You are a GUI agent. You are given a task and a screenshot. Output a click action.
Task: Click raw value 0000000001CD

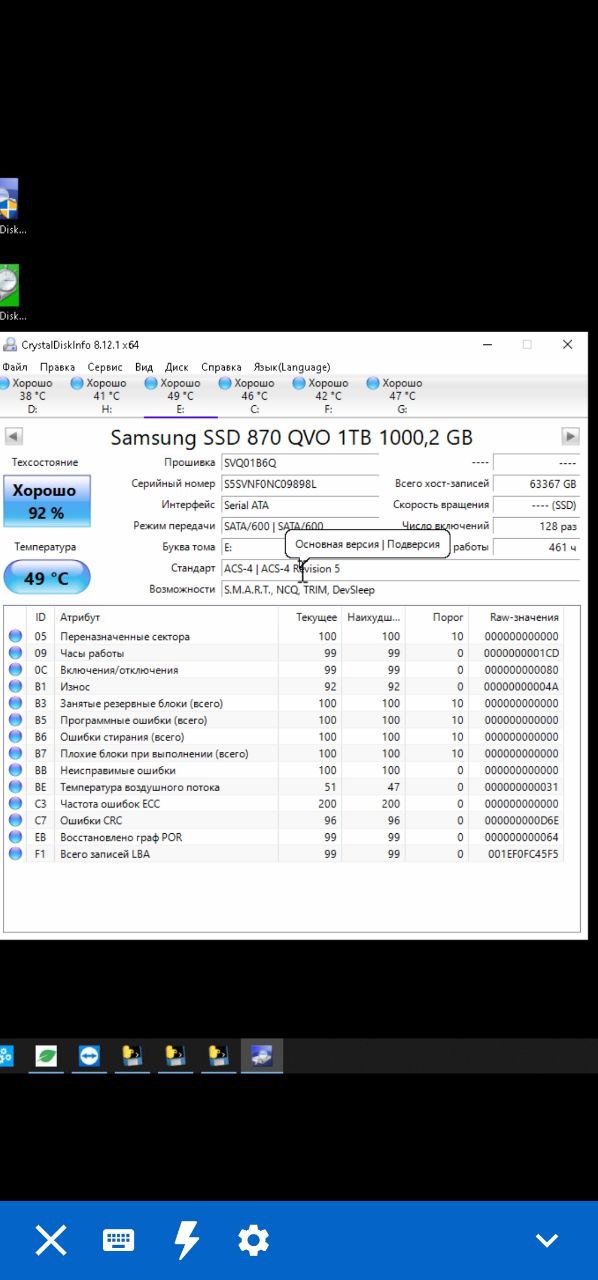[522, 653]
